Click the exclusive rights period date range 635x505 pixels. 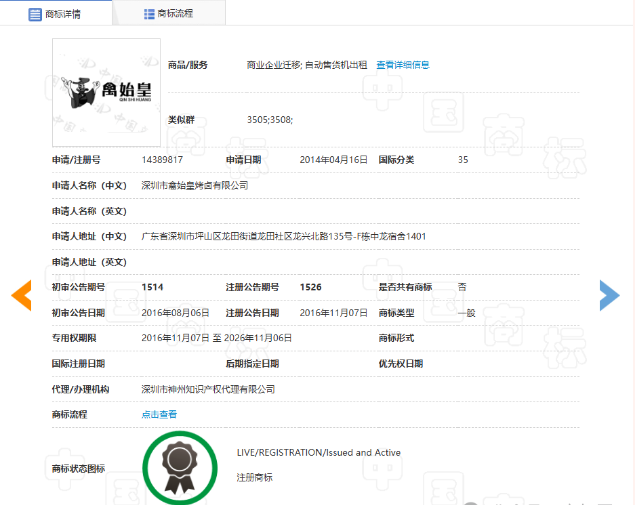216,338
